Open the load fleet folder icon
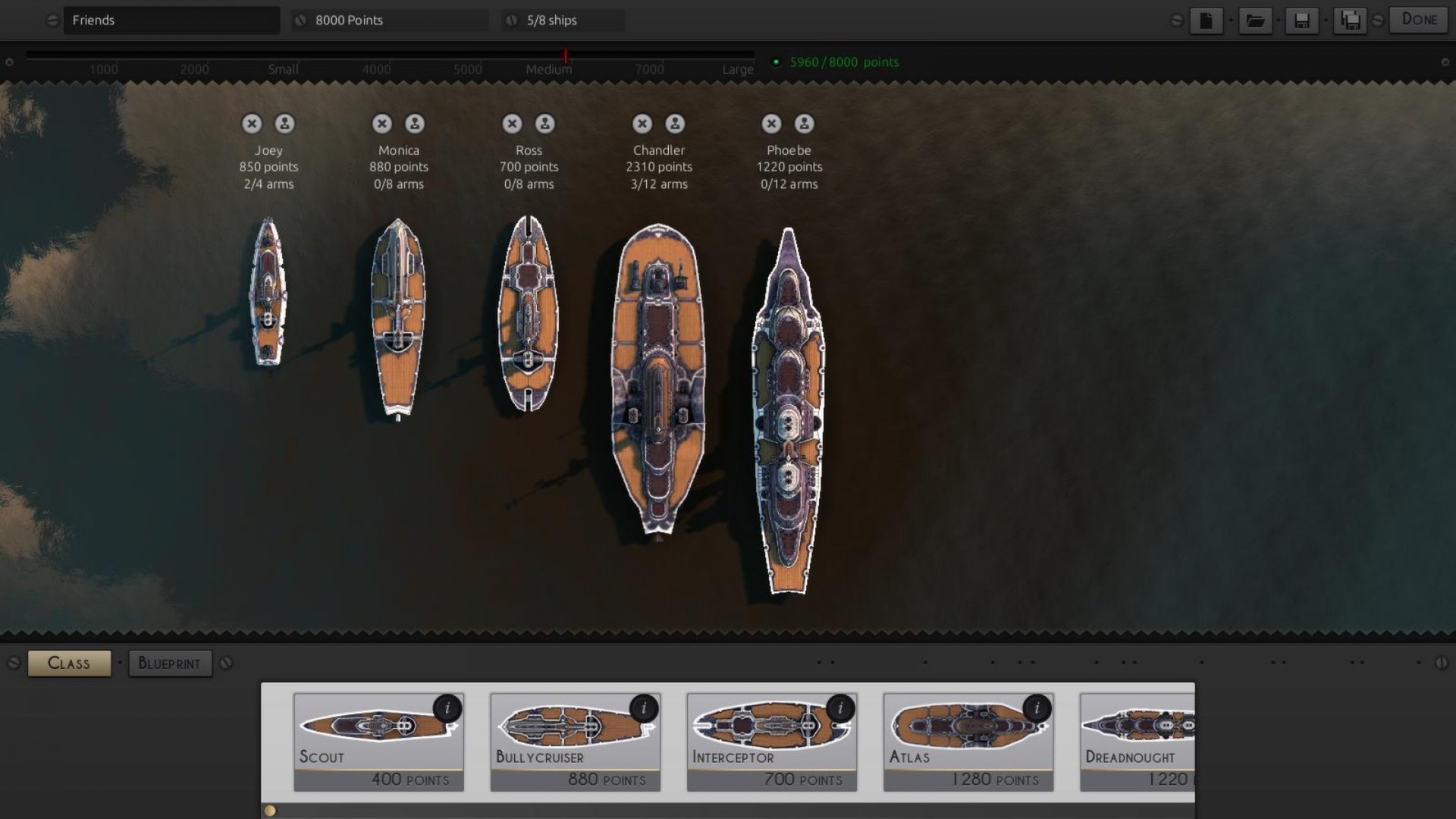This screenshot has height=819, width=1456. (1255, 20)
